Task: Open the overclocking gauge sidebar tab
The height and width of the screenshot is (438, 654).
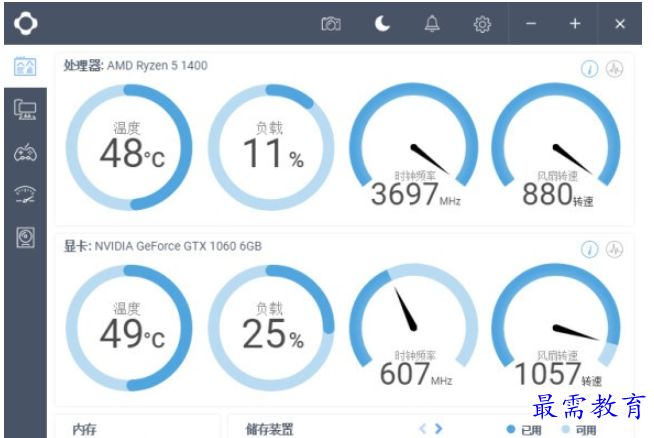Action: click(x=25, y=194)
